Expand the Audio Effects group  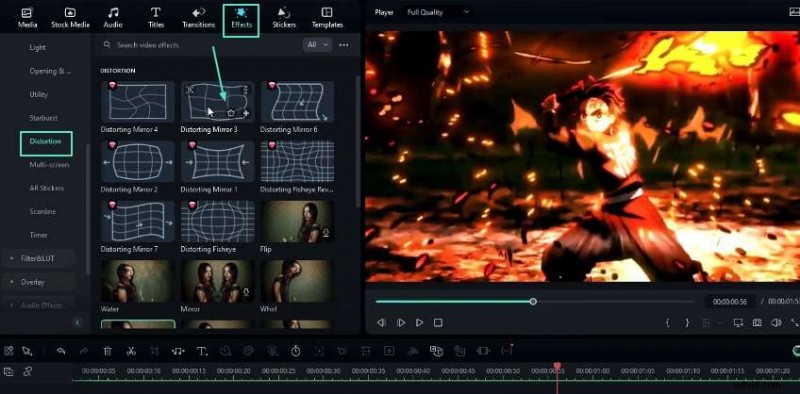38,305
